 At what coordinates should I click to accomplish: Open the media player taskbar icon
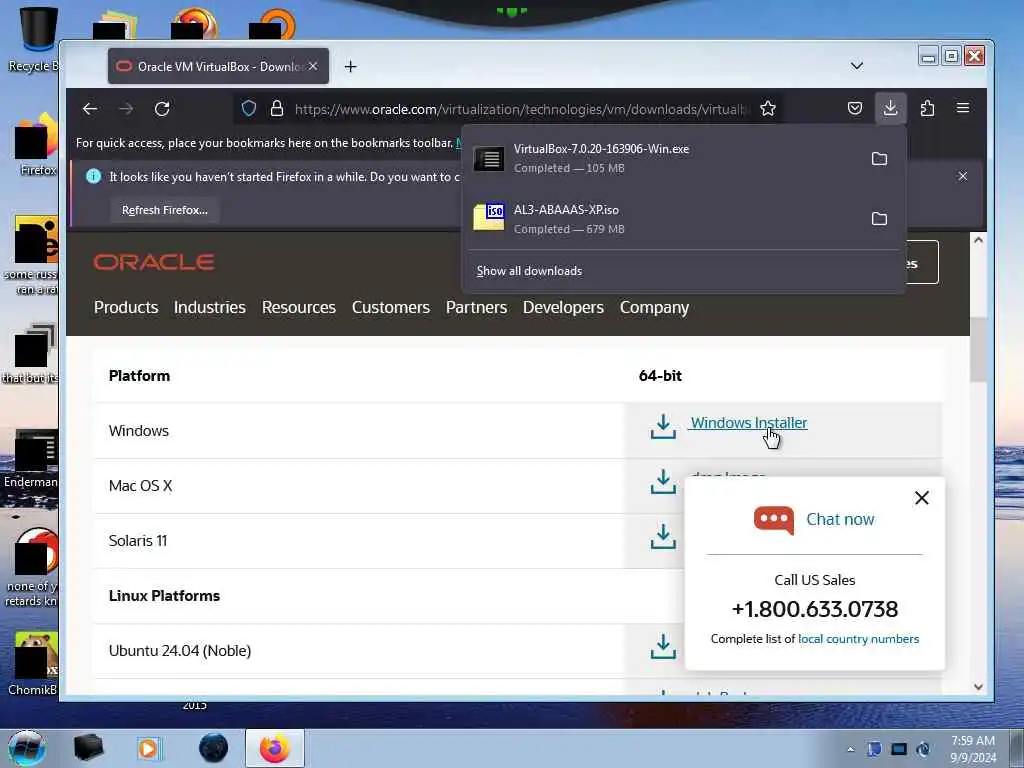[148, 748]
